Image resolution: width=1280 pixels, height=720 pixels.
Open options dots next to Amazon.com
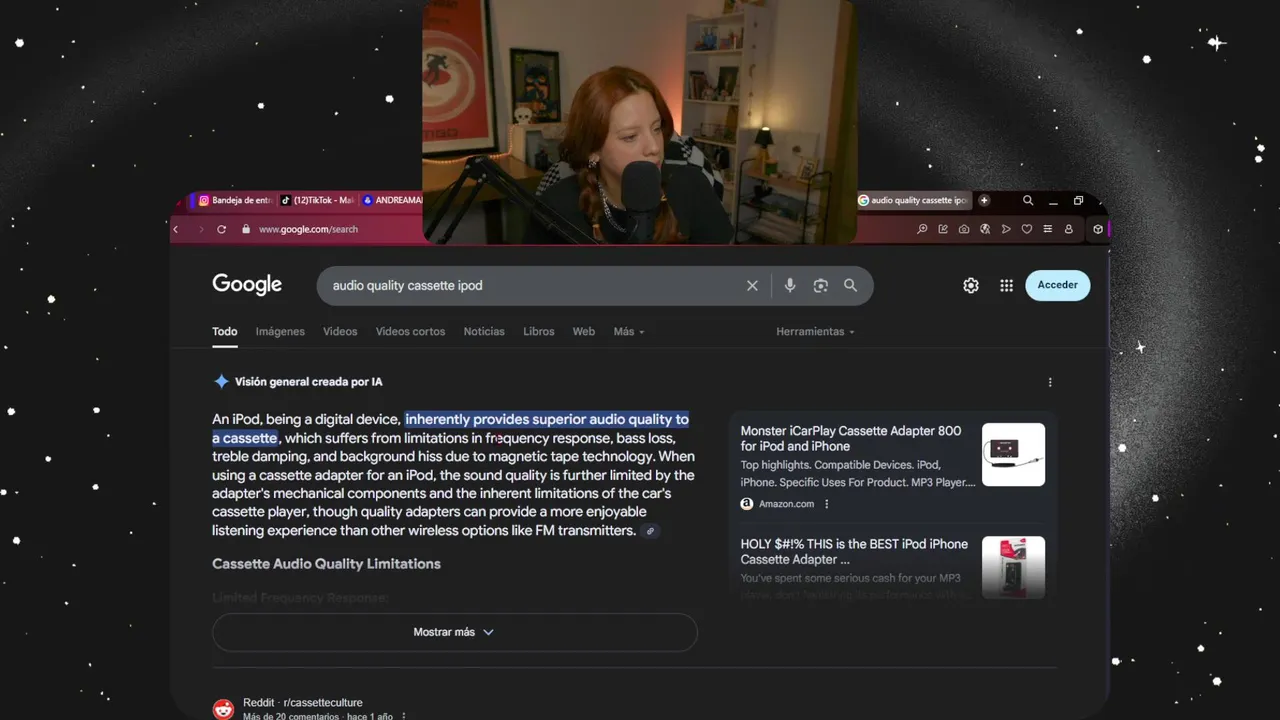[x=826, y=504]
